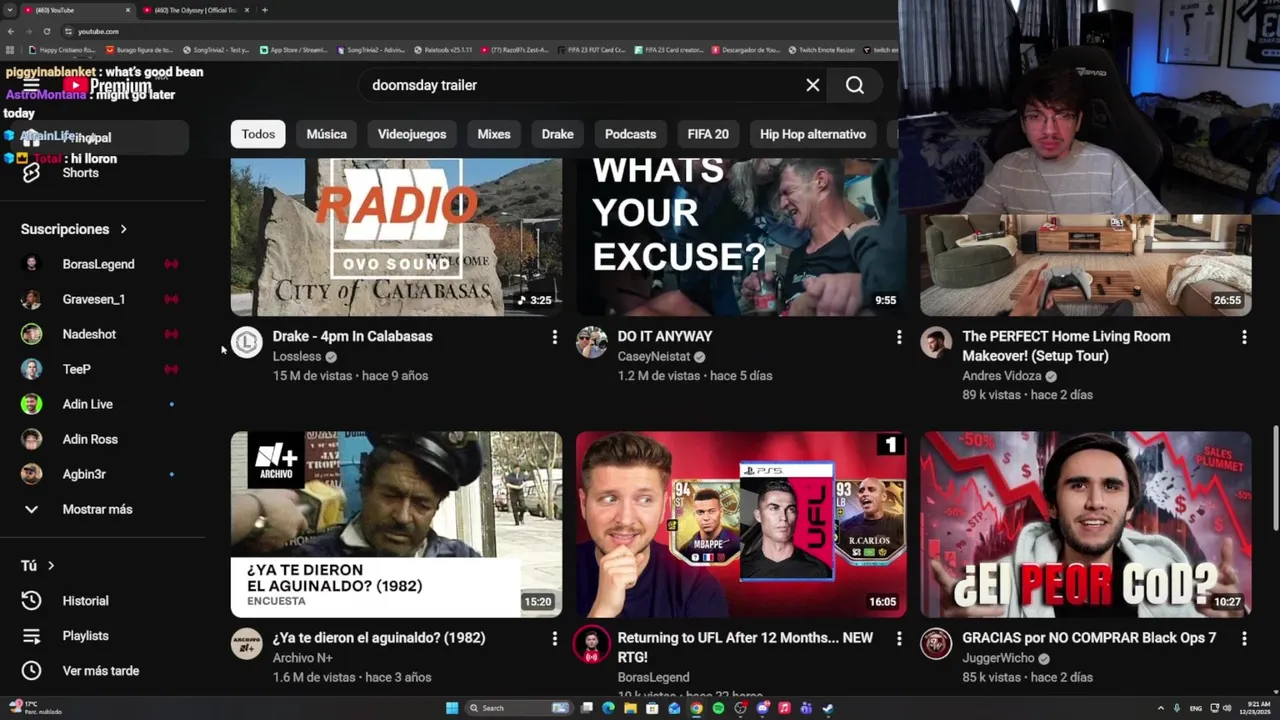Open the tab search dropdown in Chrome
Screen dimensions: 1280x720
[9, 10]
